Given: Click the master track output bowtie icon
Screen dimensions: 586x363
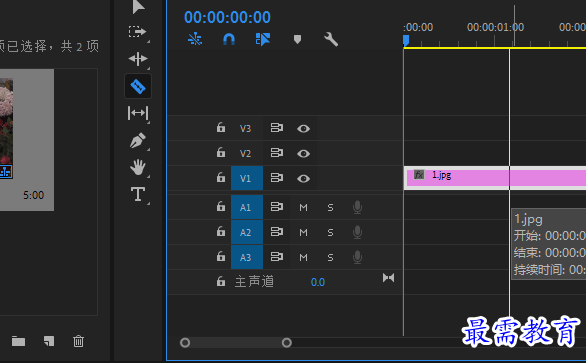Looking at the screenshot, I should coord(388,278).
